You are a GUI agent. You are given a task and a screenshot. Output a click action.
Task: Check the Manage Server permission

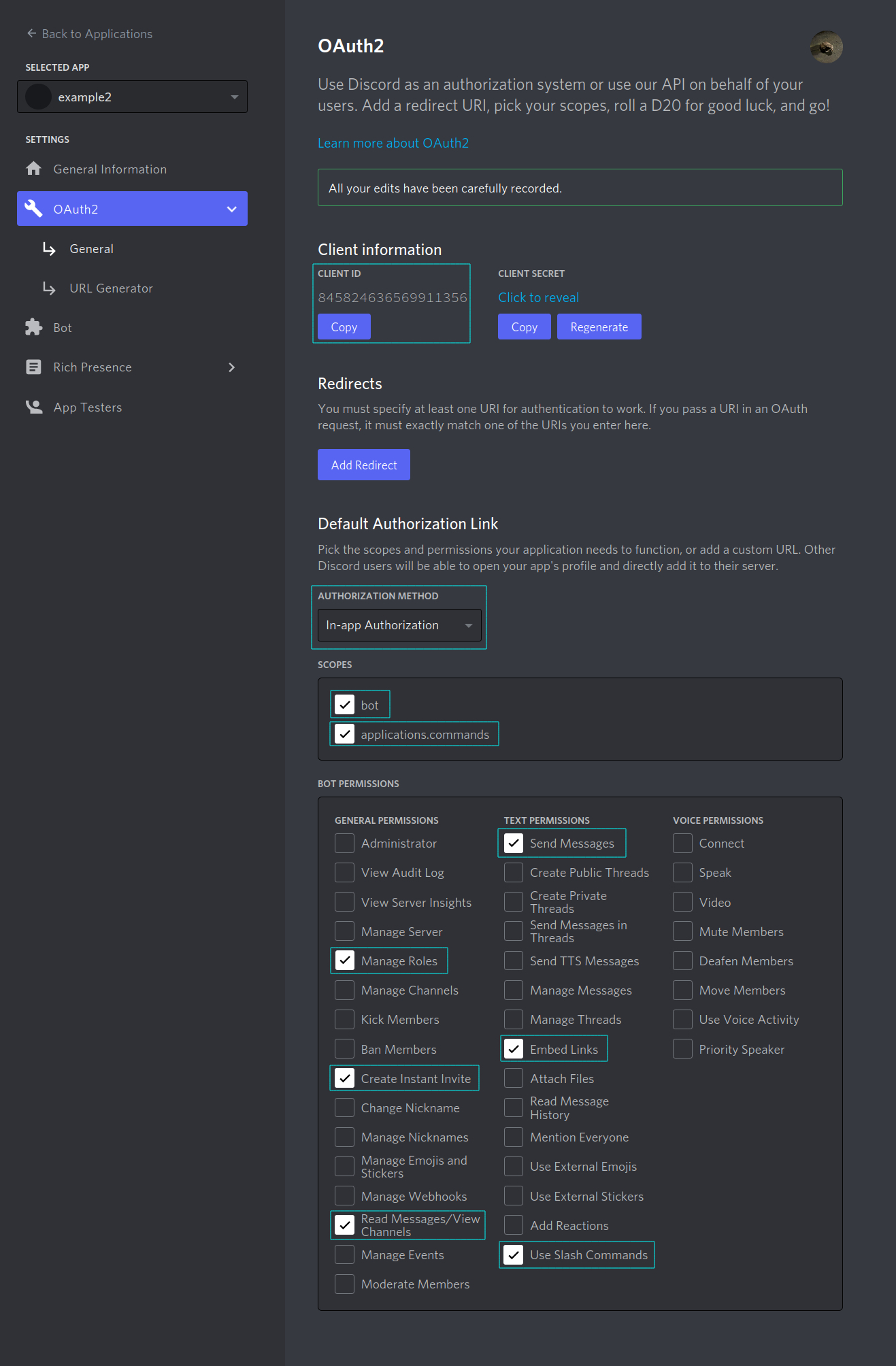point(345,931)
